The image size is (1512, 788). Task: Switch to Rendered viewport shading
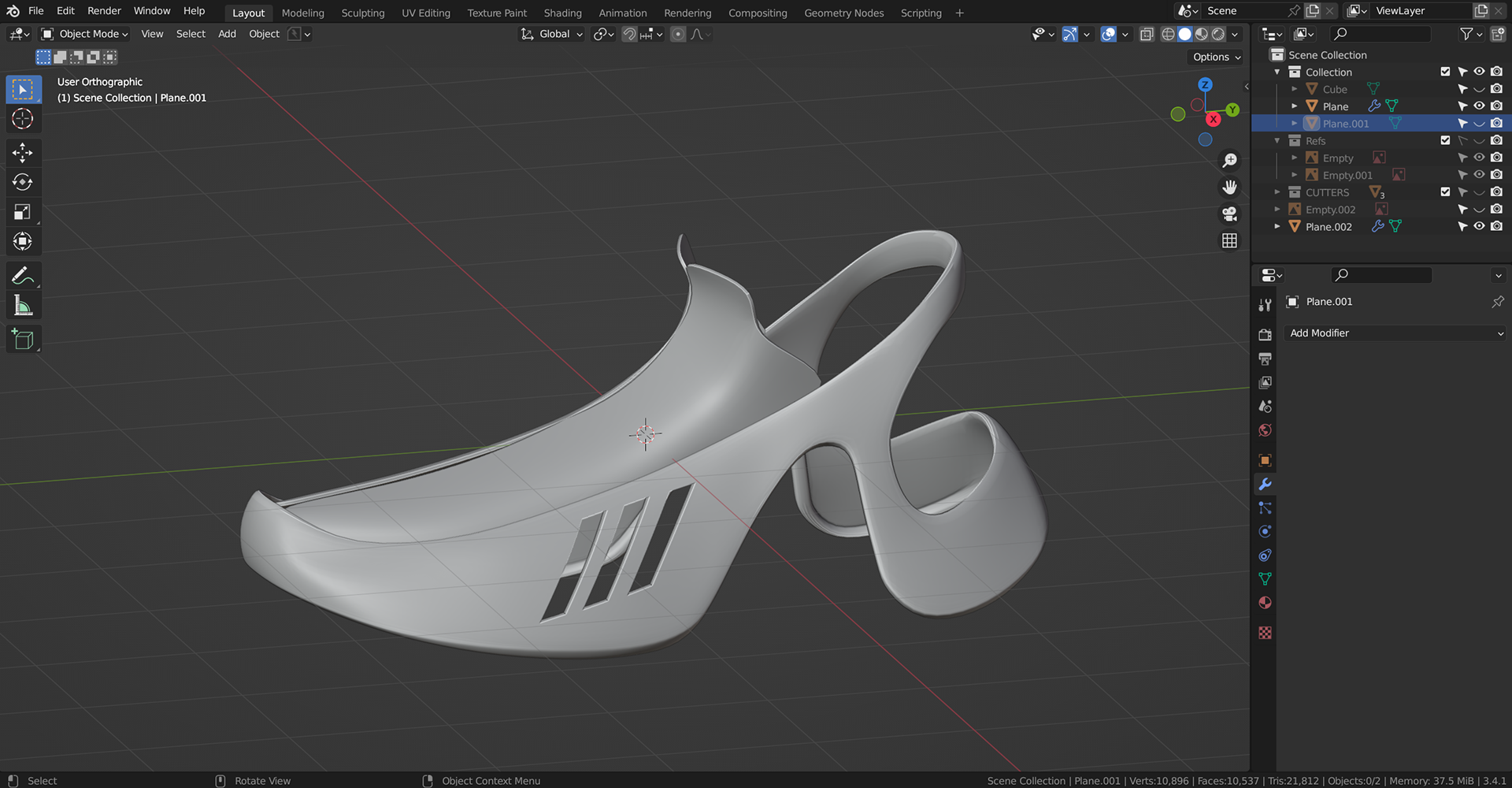[1218, 34]
